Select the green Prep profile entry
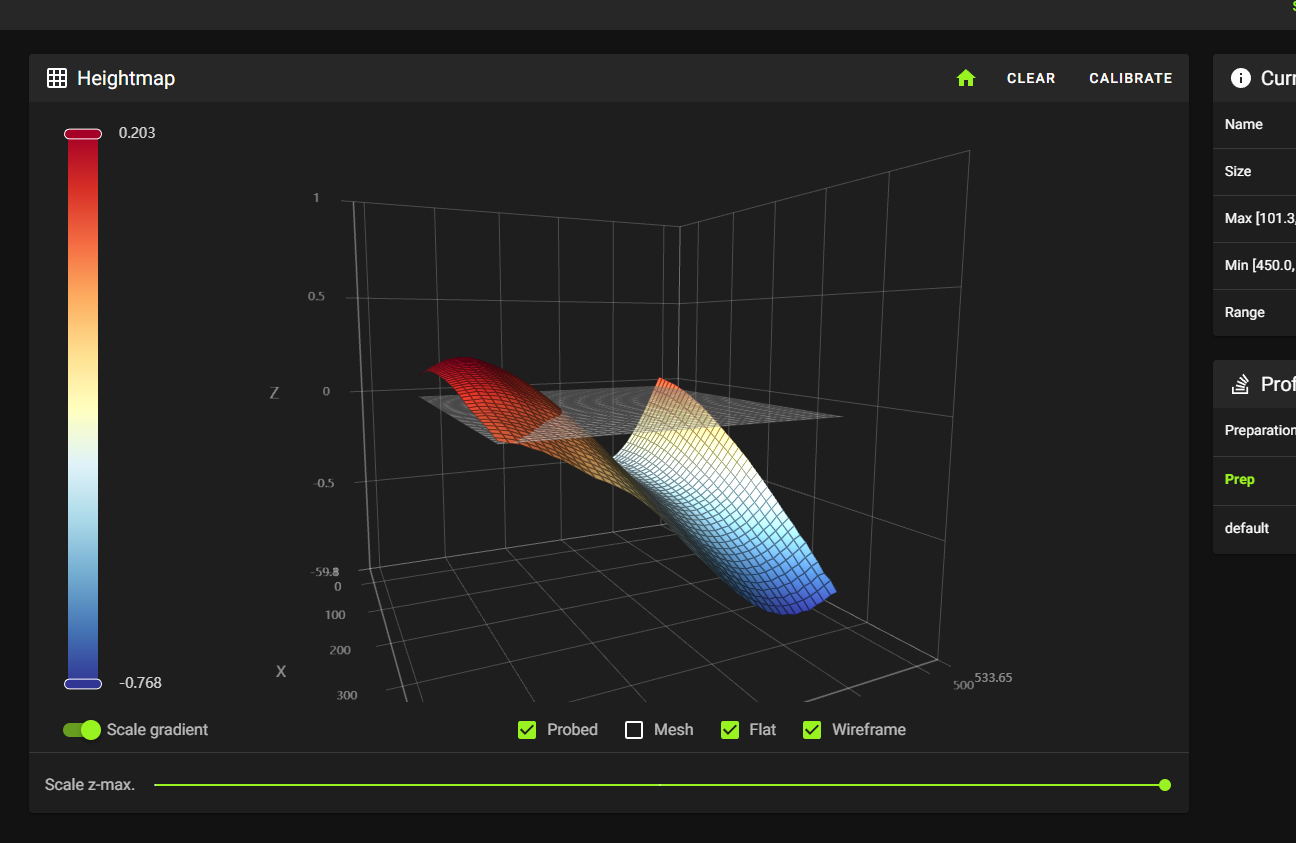 pyautogui.click(x=1240, y=479)
